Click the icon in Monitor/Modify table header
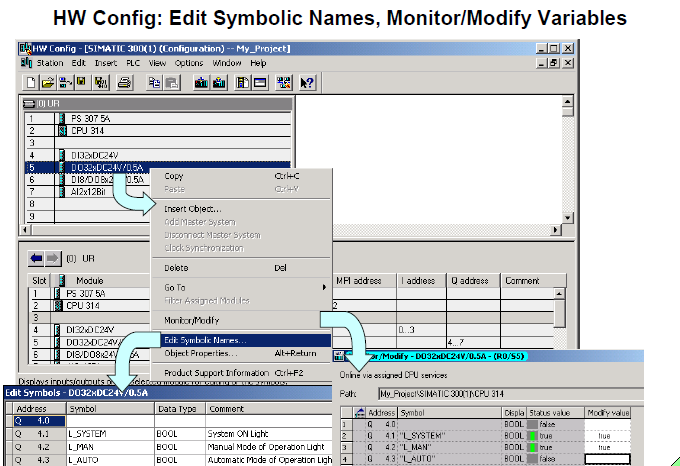Viewport: 680px width, 466px height. coord(359,412)
